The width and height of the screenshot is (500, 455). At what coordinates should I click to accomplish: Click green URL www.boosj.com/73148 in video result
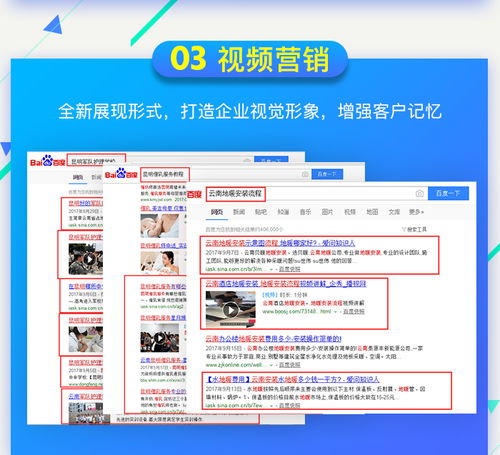[x=297, y=311]
